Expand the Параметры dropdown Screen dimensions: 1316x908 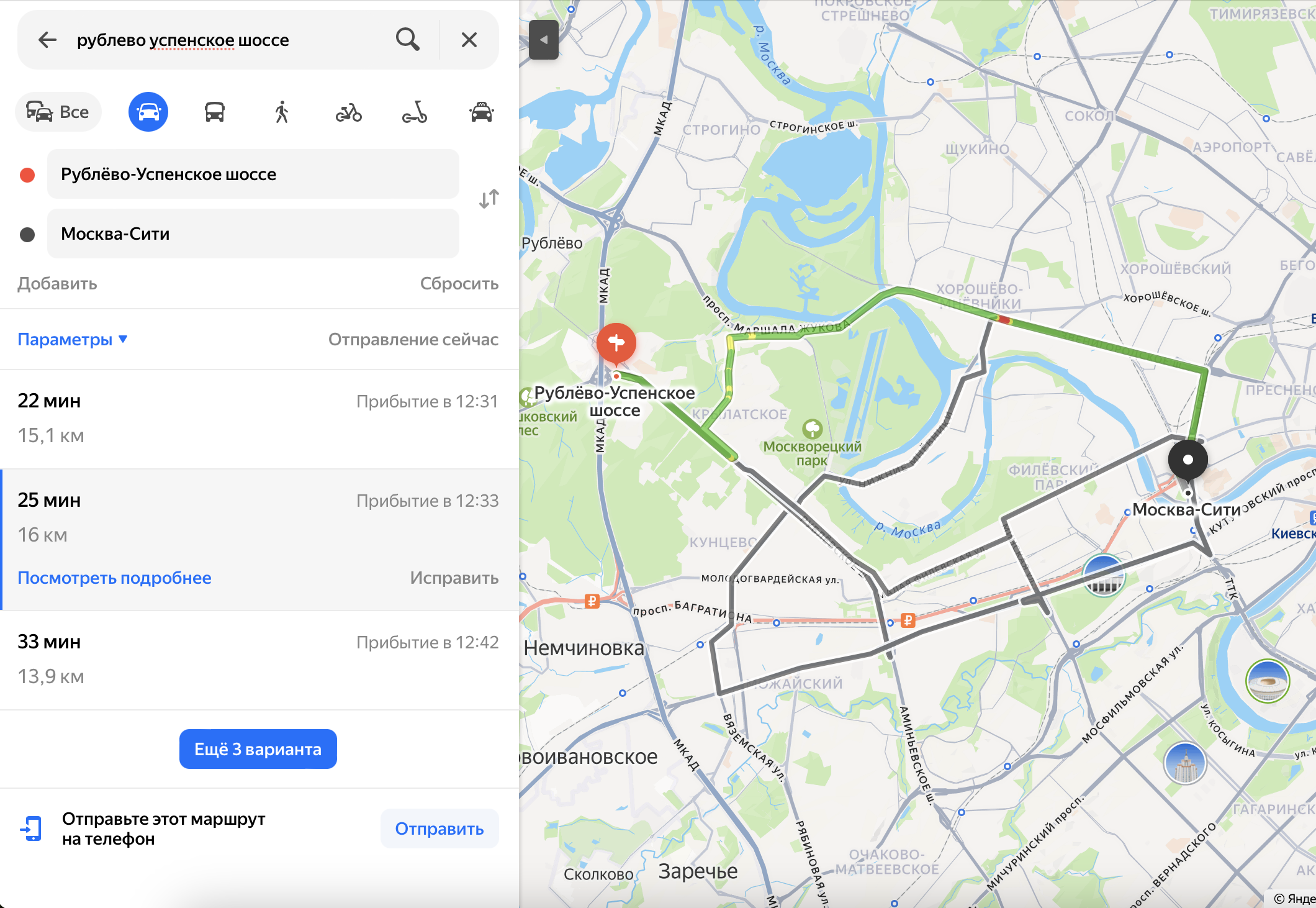pos(73,339)
